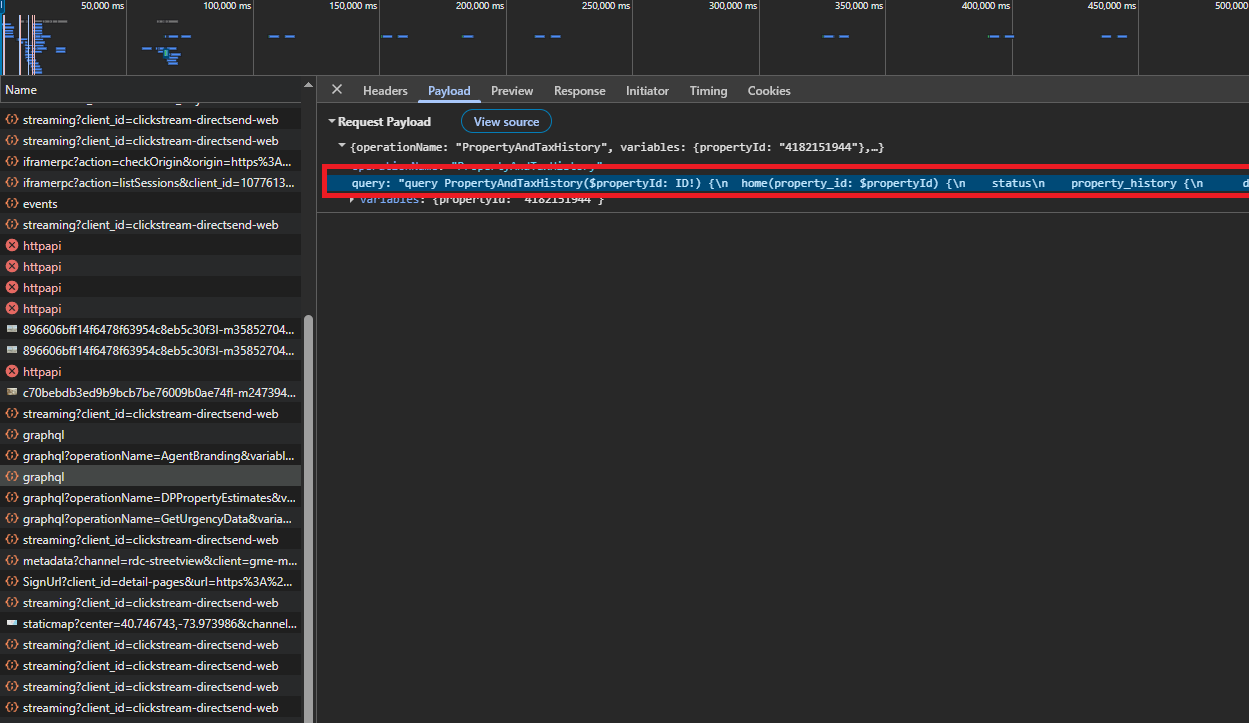Click the fetch icon beside events request
Viewport: 1249px width, 723px height.
tap(12, 204)
